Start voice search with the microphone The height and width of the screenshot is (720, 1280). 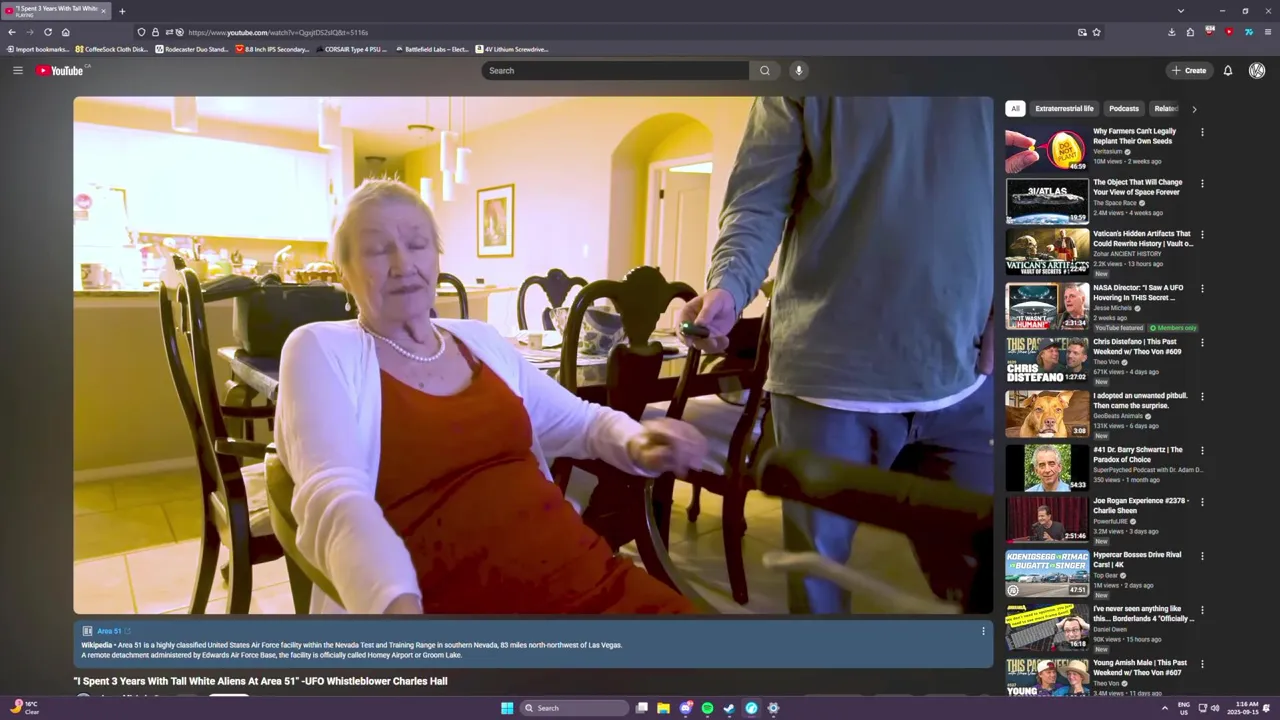pos(798,70)
